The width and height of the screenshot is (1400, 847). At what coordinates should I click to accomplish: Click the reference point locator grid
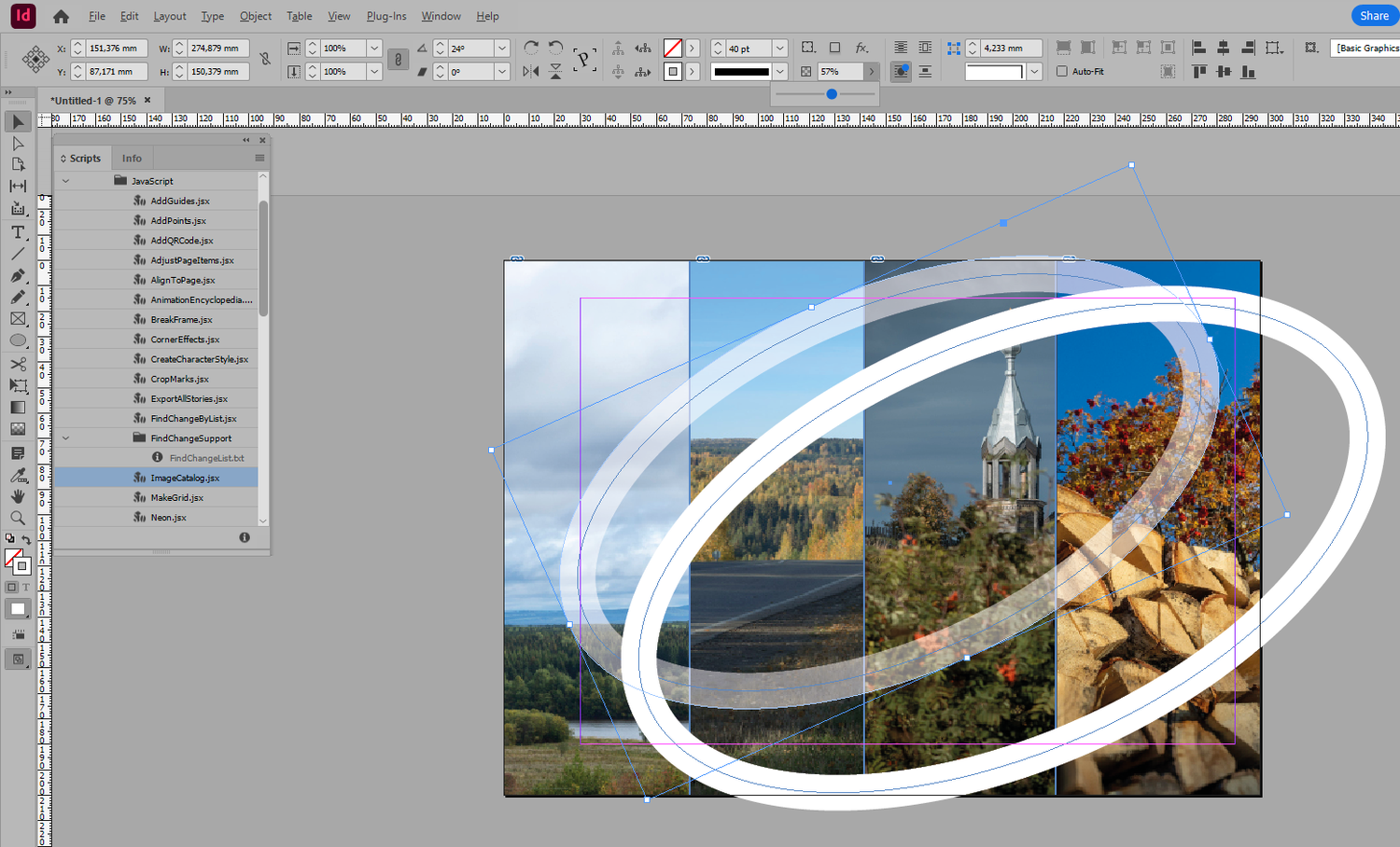[x=35, y=60]
